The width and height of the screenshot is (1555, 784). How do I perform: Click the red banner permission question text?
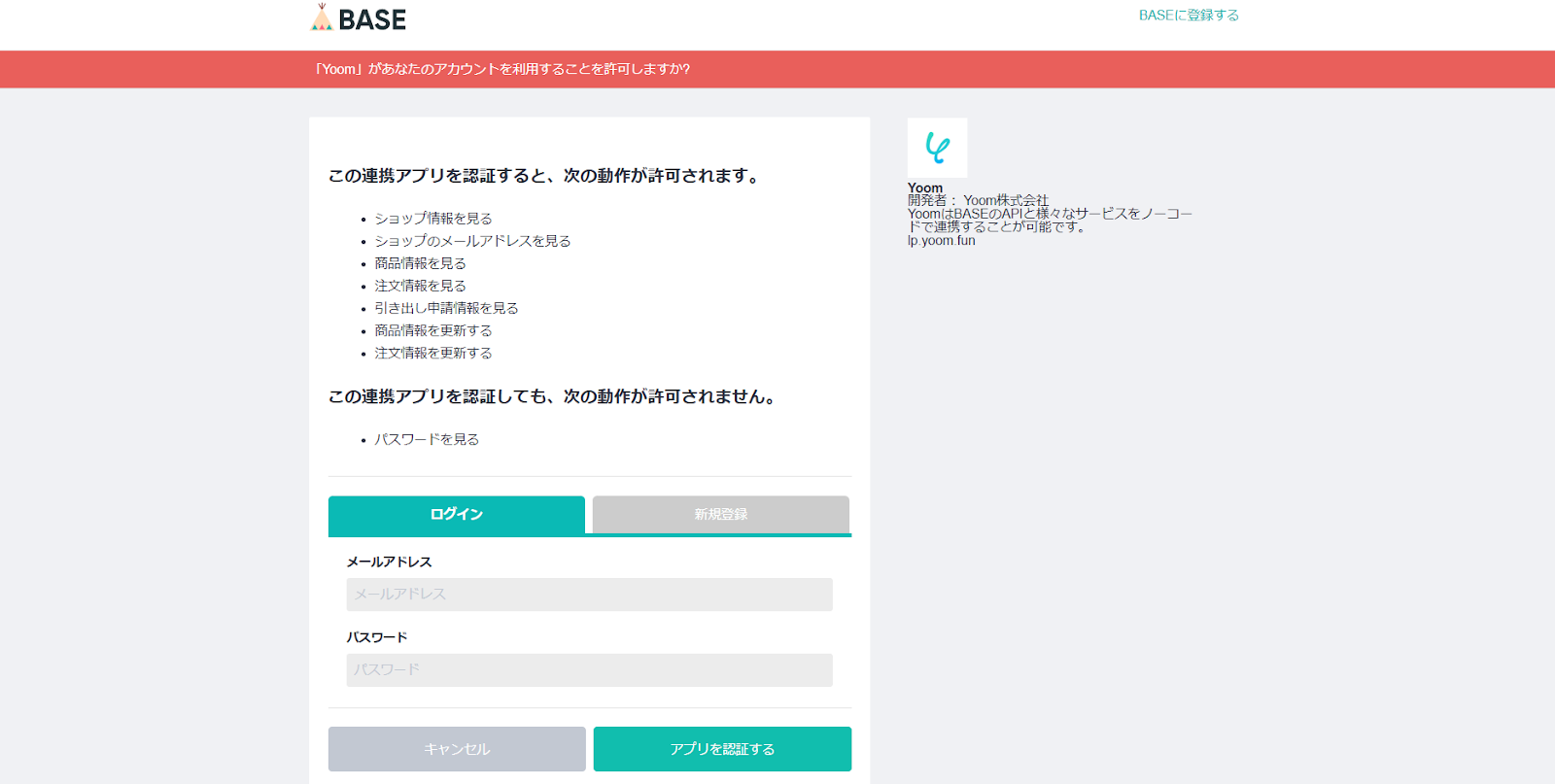pos(501,69)
